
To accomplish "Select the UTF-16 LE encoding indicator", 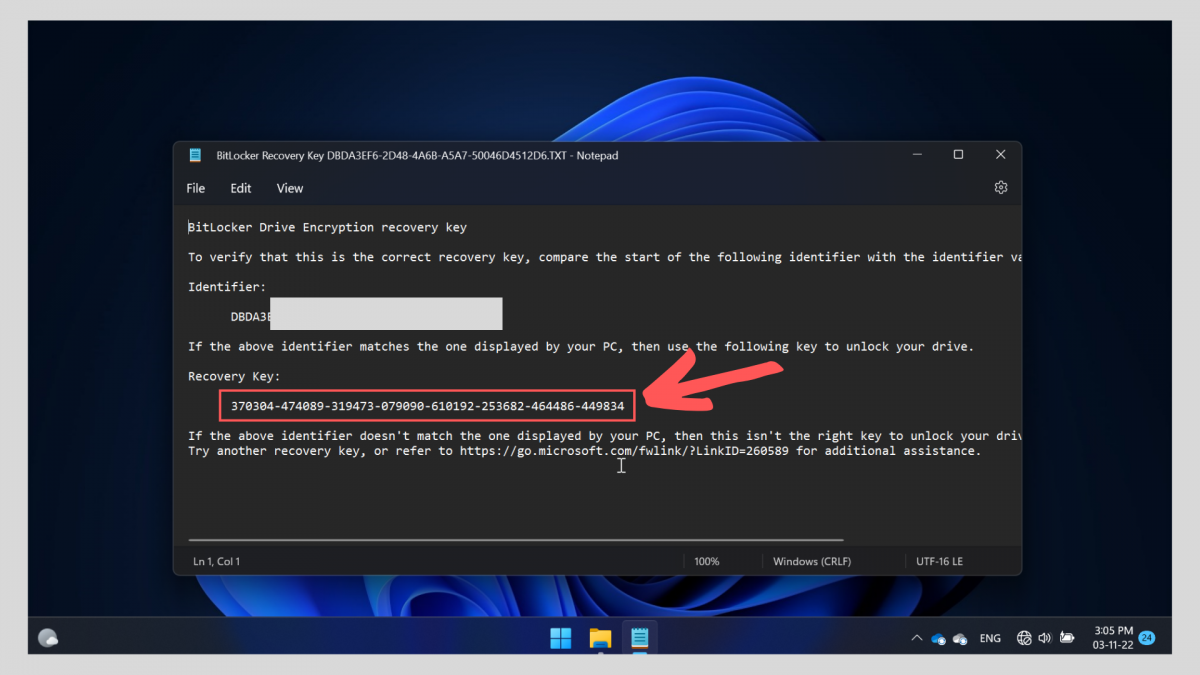I will pos(938,561).
